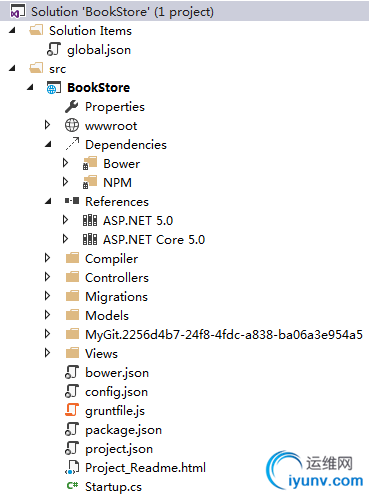
Task: Click the Startup.cs C# file icon
Action: [72, 486]
